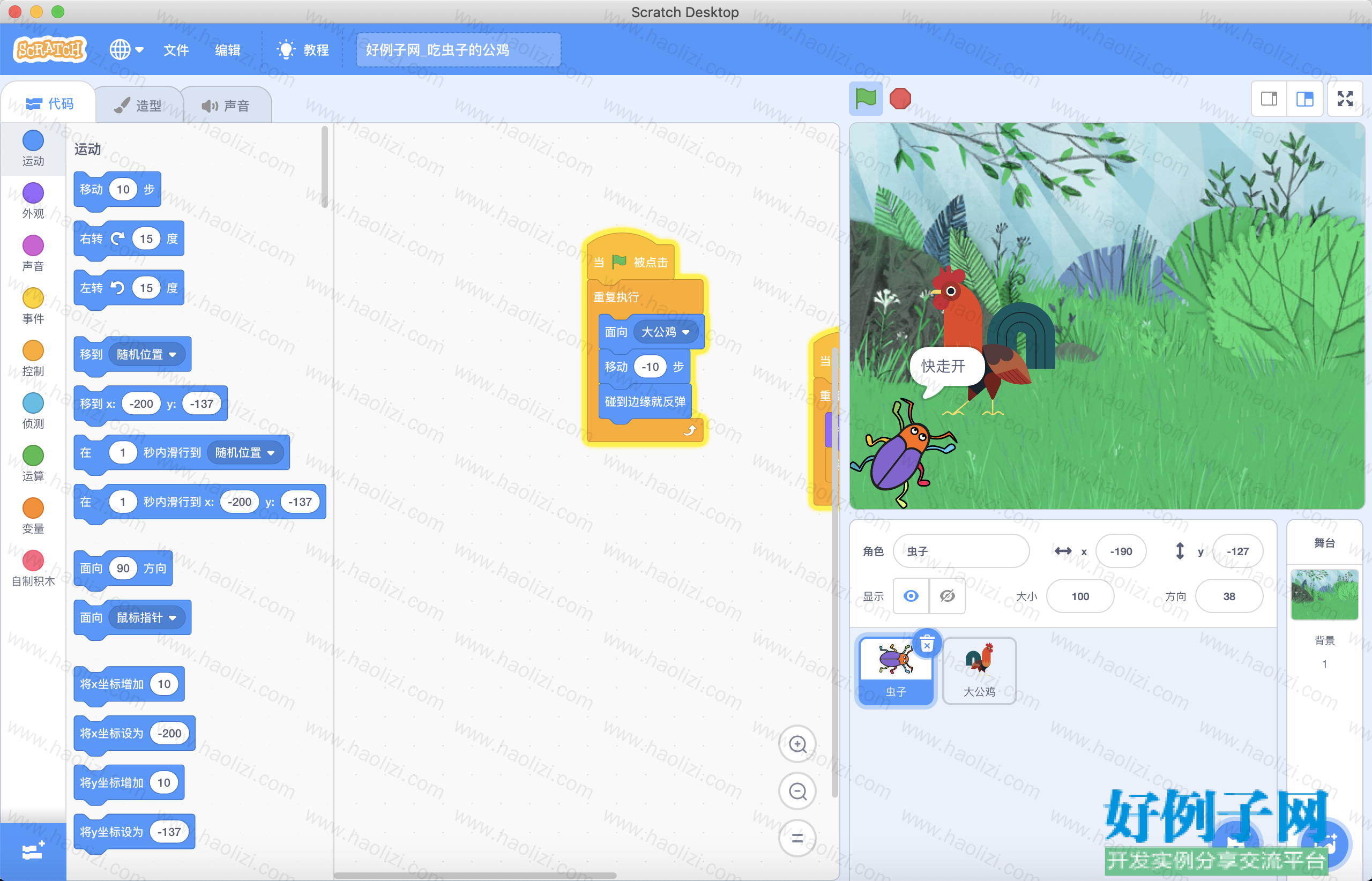
Task: Zoom out the code workspace
Action: click(x=797, y=791)
